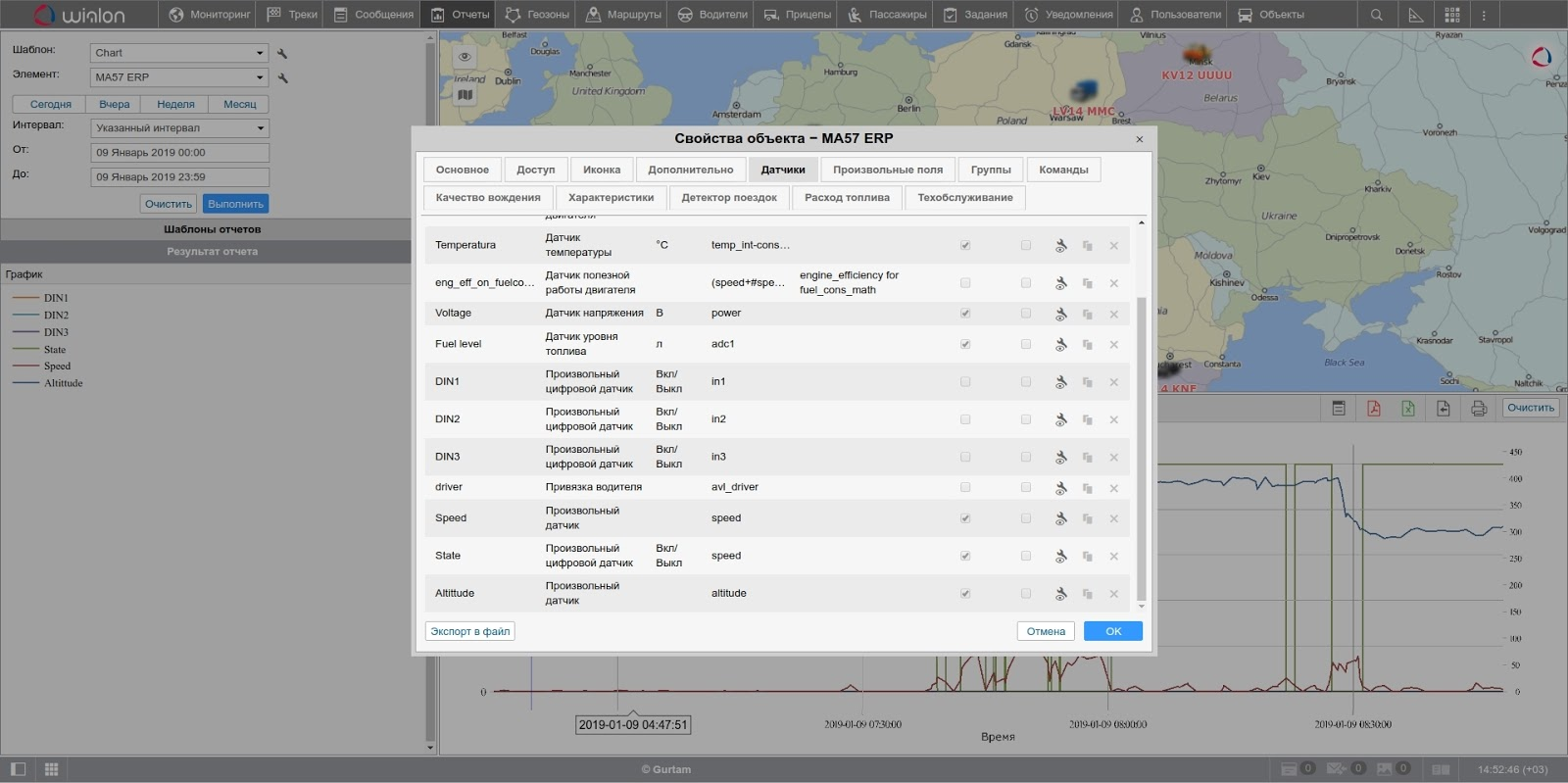This screenshot has width=1568, height=783.
Task: Print the report result
Action: pyautogui.click(x=1478, y=409)
